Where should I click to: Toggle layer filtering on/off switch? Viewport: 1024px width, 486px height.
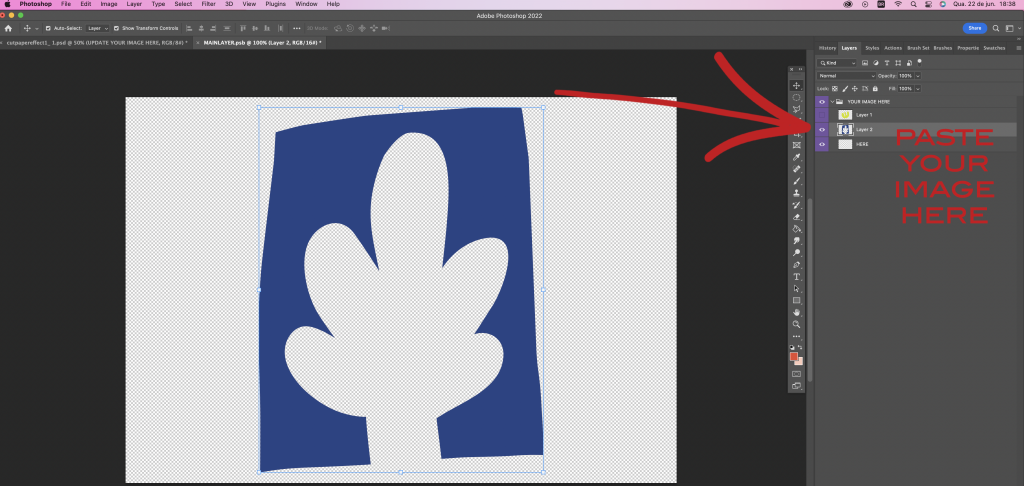920,62
